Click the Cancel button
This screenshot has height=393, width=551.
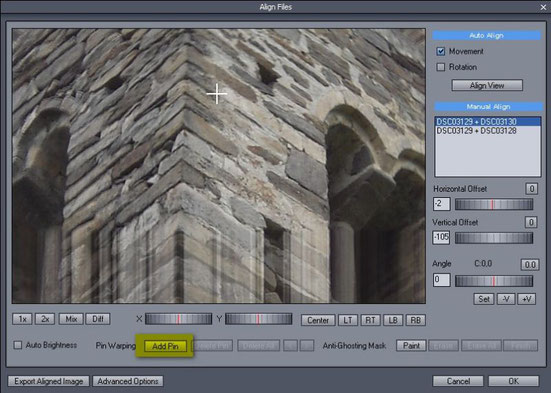pos(458,381)
